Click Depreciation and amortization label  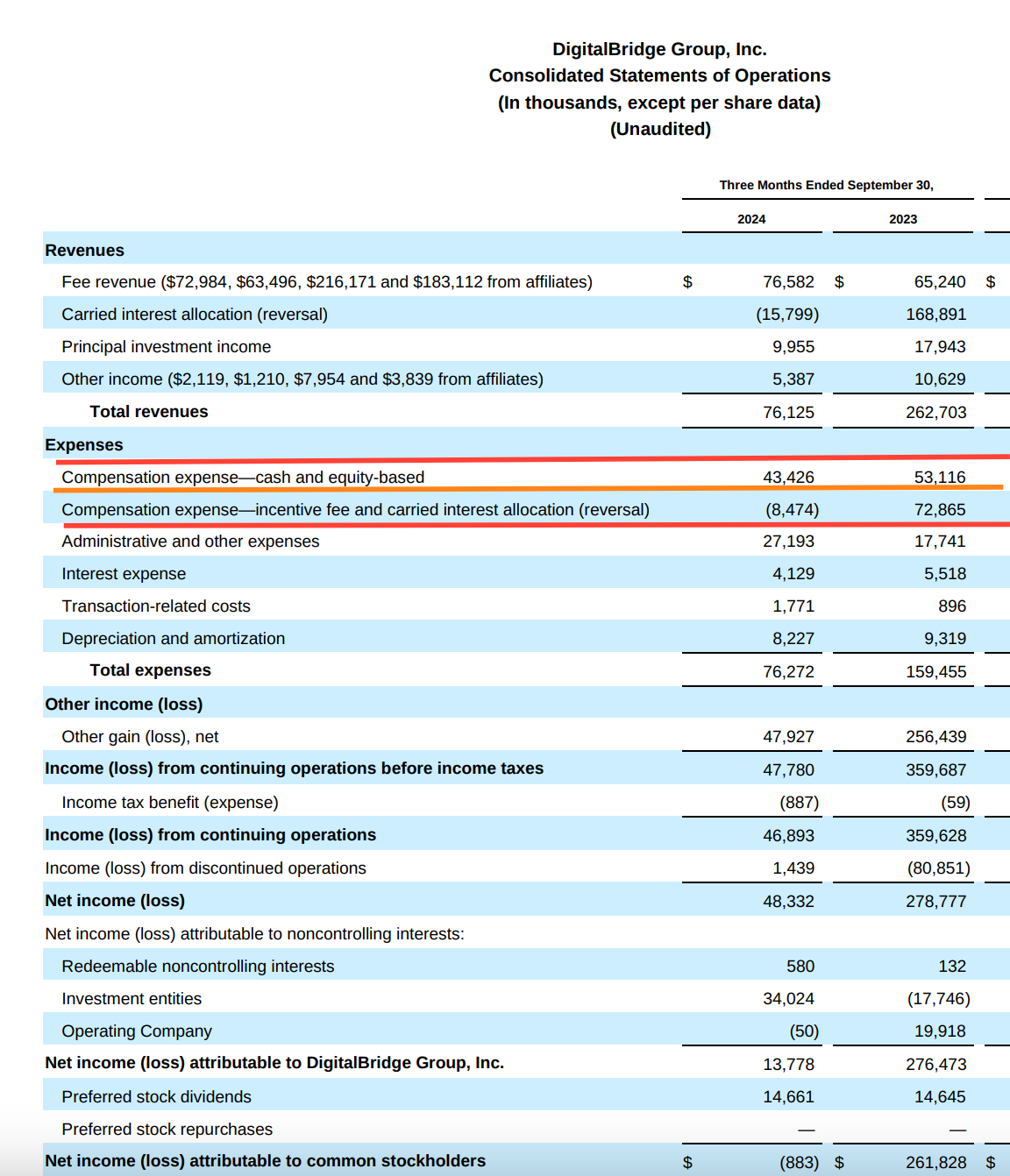pyautogui.click(x=174, y=639)
